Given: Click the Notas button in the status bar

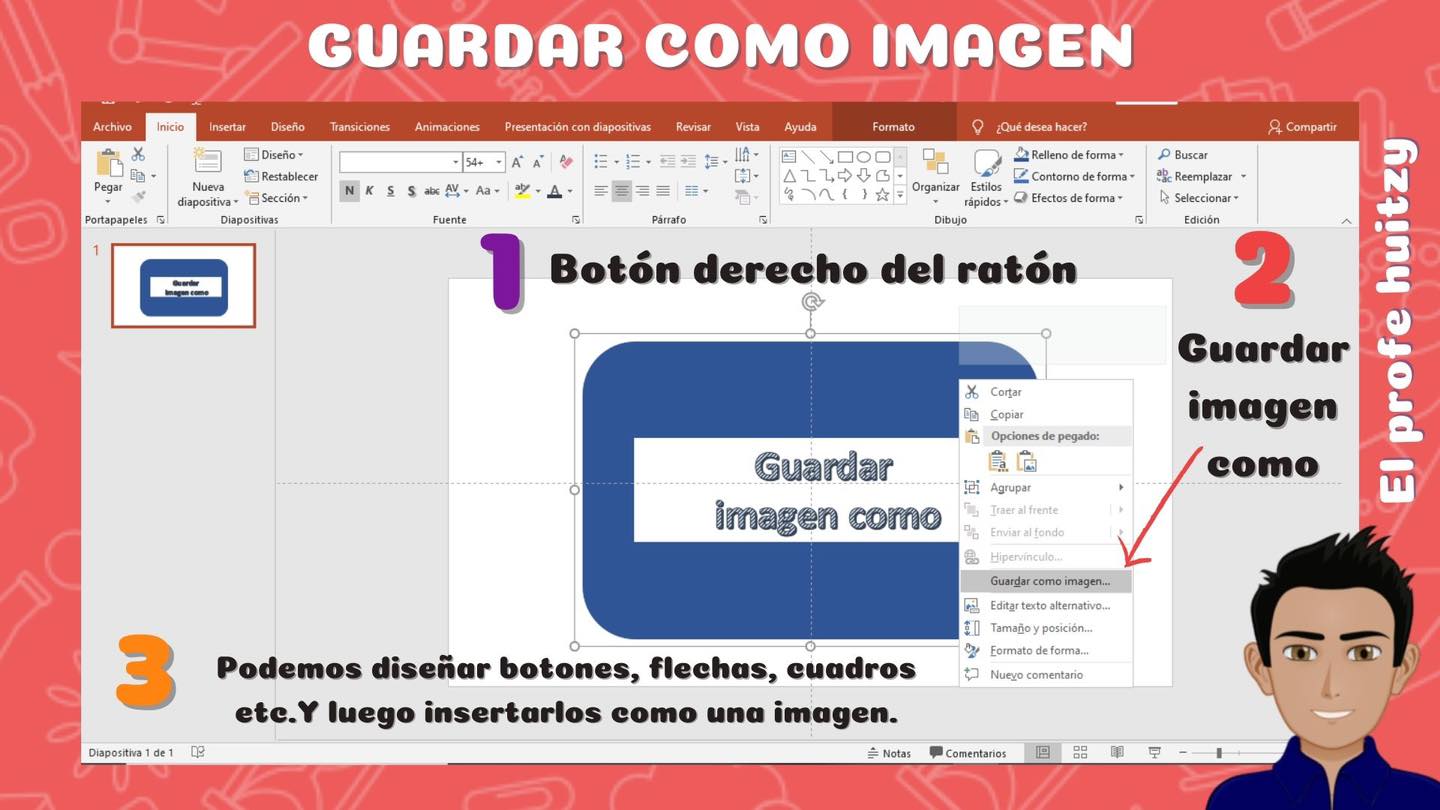Looking at the screenshot, I should click(x=889, y=753).
